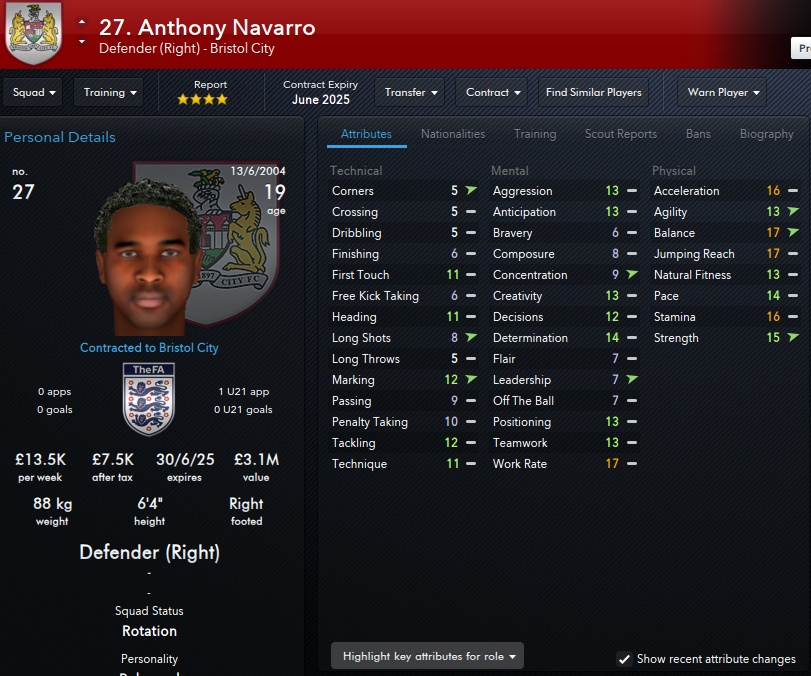The image size is (811, 676).
Task: Toggle Show recent attribute changes checkbox
Action: (624, 659)
